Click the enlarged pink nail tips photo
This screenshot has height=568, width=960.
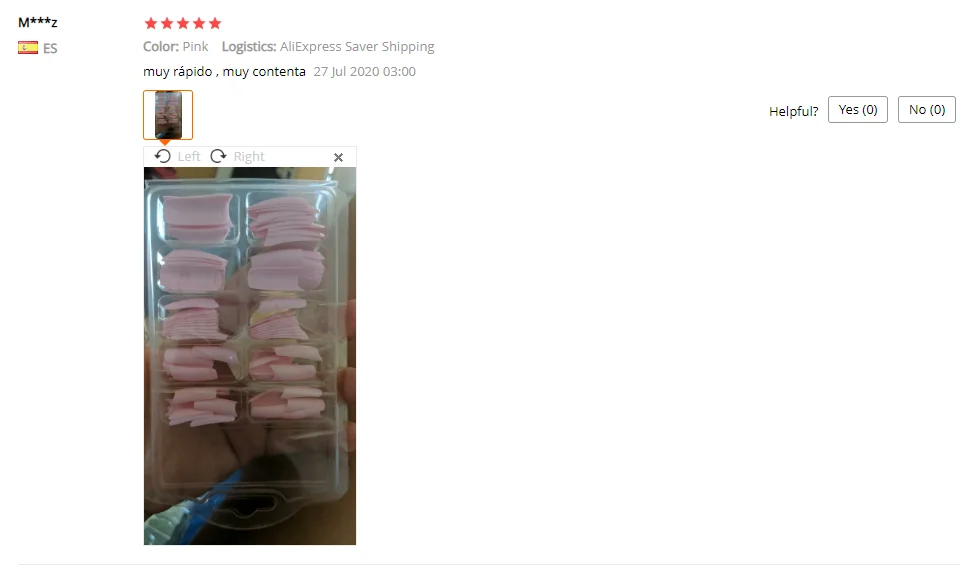coord(250,356)
